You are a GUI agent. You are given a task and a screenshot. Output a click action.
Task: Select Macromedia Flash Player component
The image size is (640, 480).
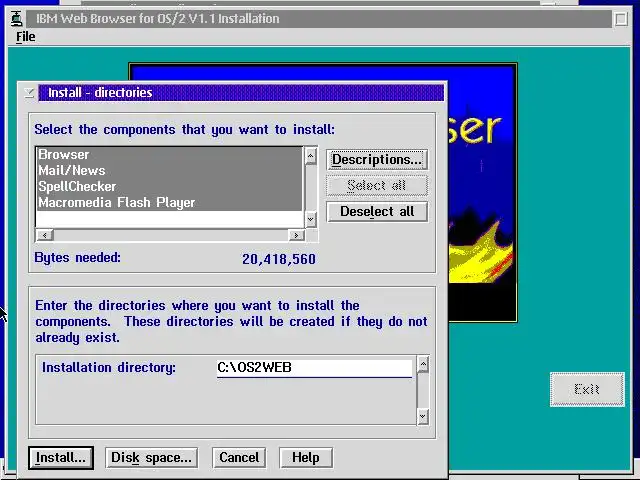(169, 202)
